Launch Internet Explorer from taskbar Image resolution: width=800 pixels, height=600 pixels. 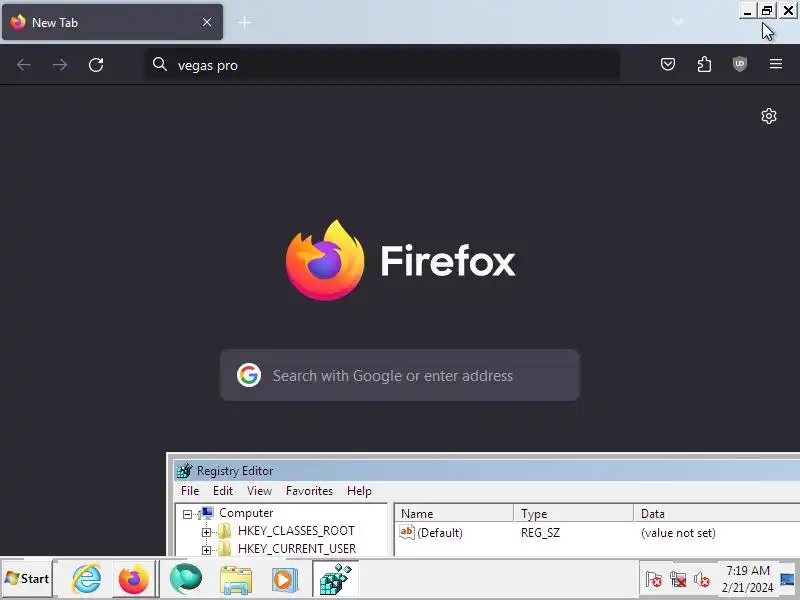(87, 579)
